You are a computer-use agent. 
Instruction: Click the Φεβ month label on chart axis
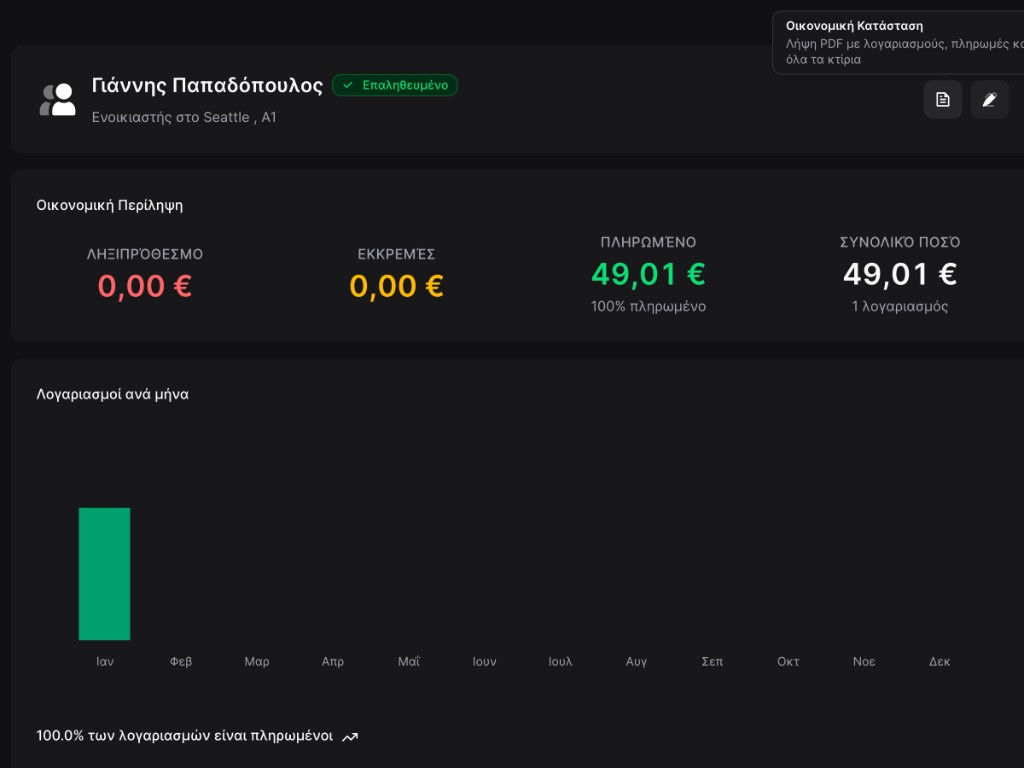pyautogui.click(x=181, y=662)
